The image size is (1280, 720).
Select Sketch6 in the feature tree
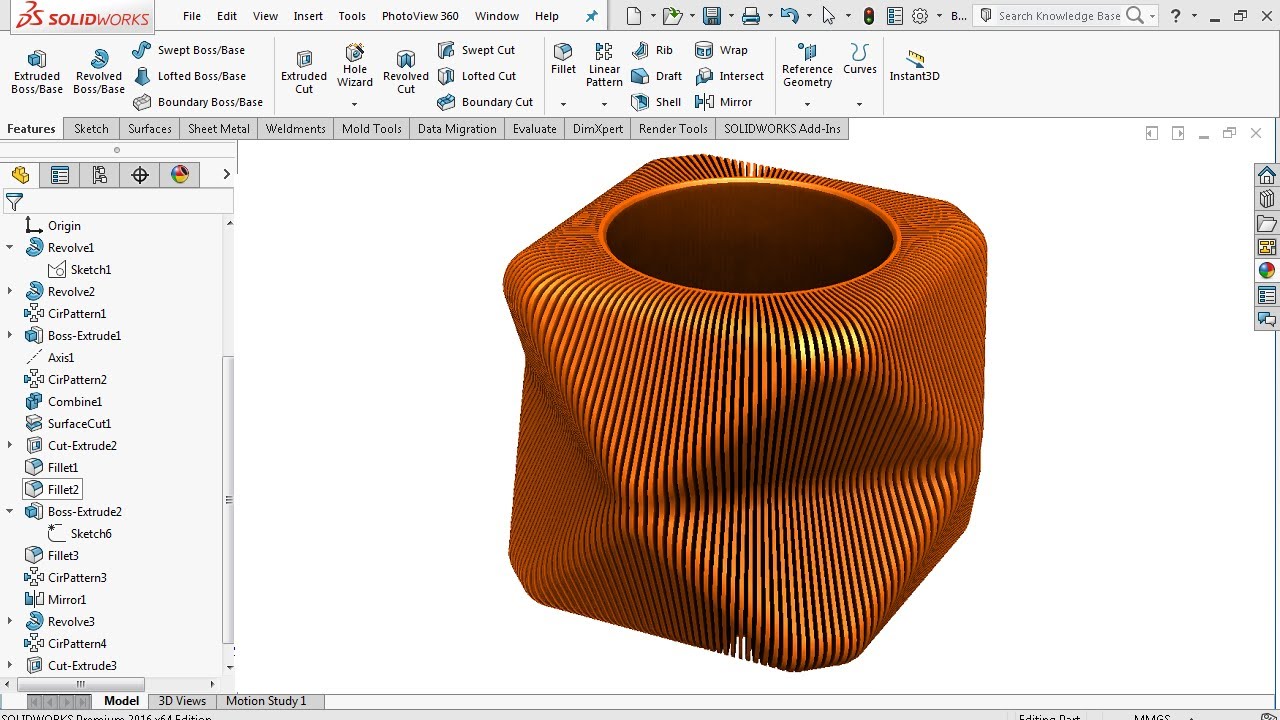point(80,533)
